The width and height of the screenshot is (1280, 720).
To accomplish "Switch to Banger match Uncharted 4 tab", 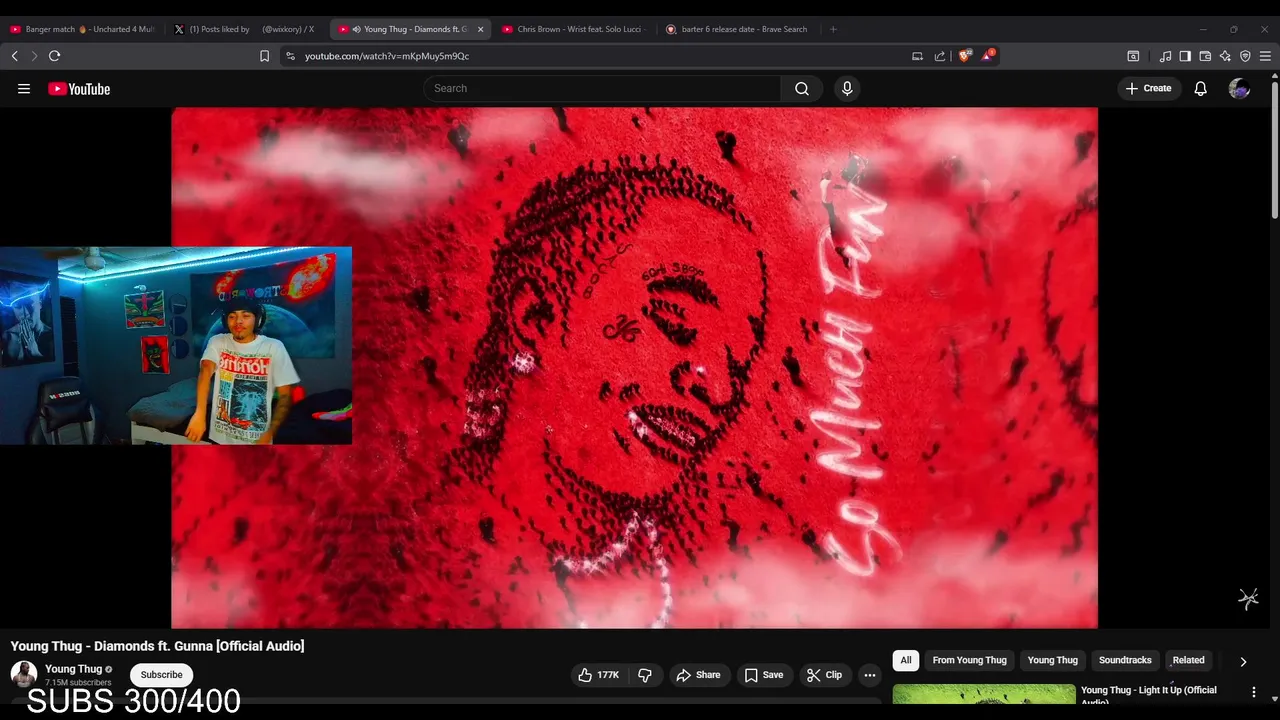I will click(x=83, y=29).
